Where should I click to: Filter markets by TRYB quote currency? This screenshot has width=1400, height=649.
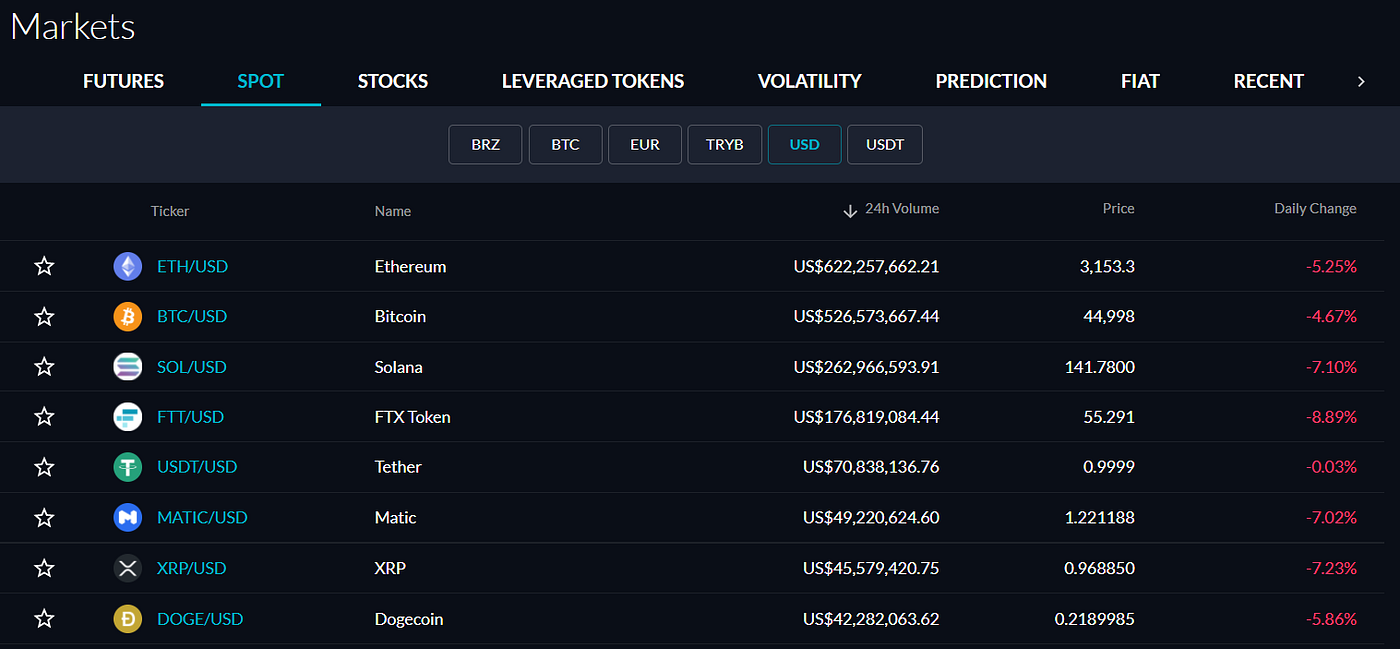725,144
